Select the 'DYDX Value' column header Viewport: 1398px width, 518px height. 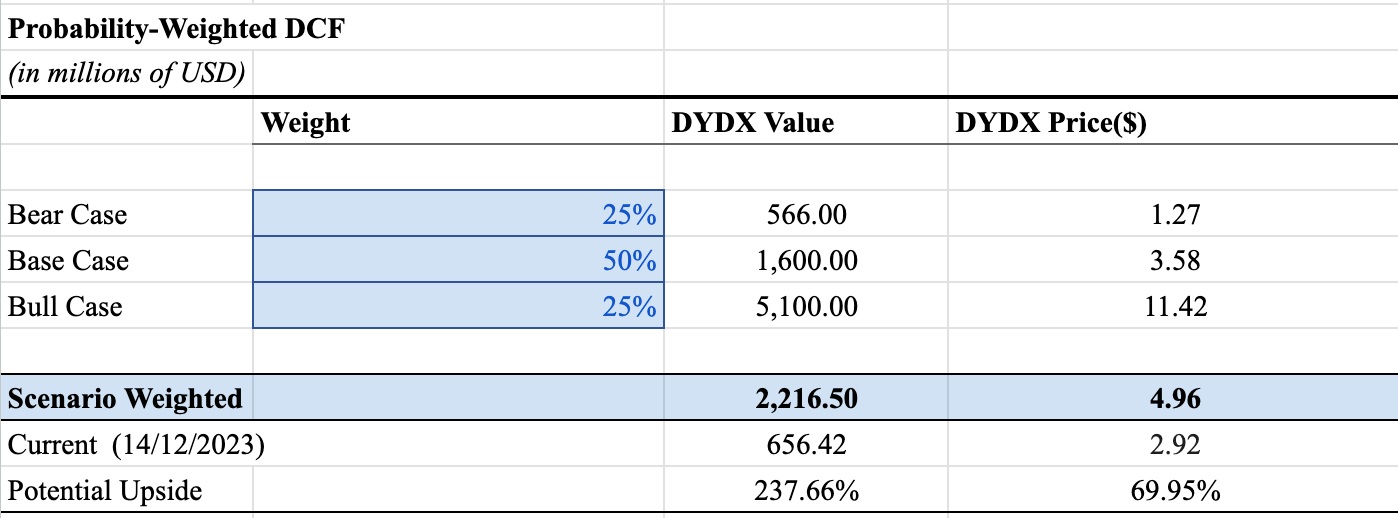click(752, 123)
